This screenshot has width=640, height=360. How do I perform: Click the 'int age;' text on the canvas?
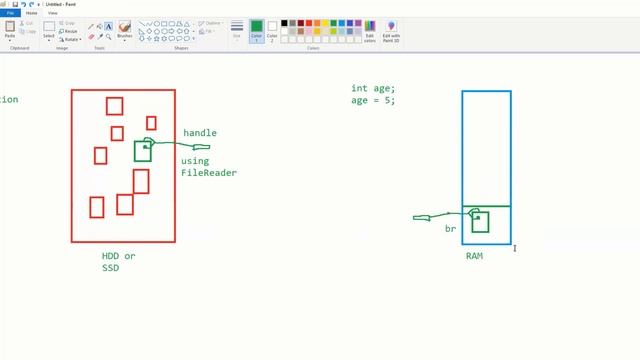(373, 88)
